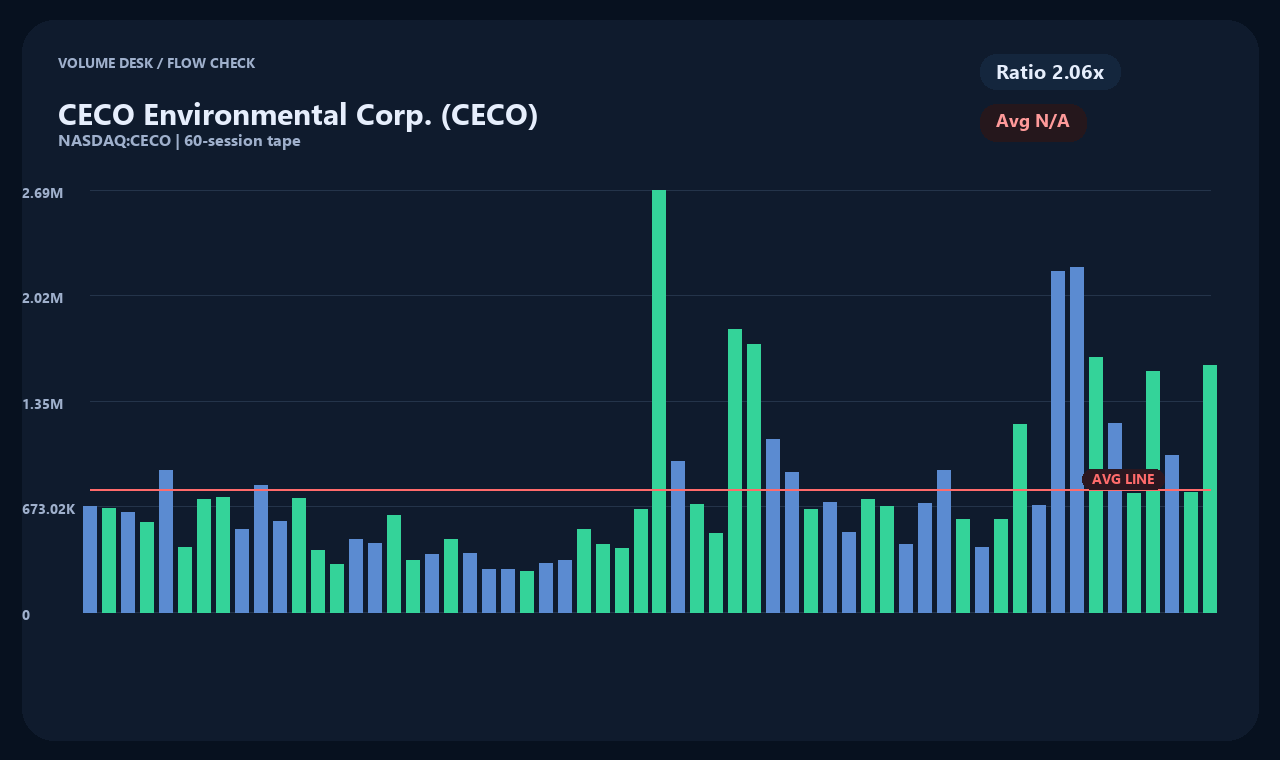Image resolution: width=1280 pixels, height=760 pixels.
Task: Click the Ratio 2.06x badge
Action: (x=1050, y=72)
